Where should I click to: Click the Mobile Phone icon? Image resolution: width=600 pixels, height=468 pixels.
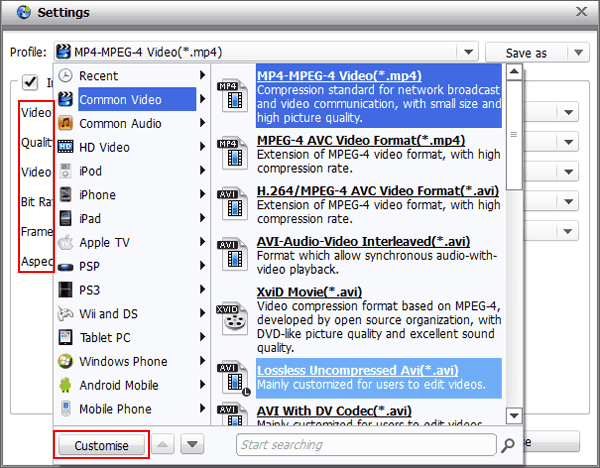coord(65,409)
